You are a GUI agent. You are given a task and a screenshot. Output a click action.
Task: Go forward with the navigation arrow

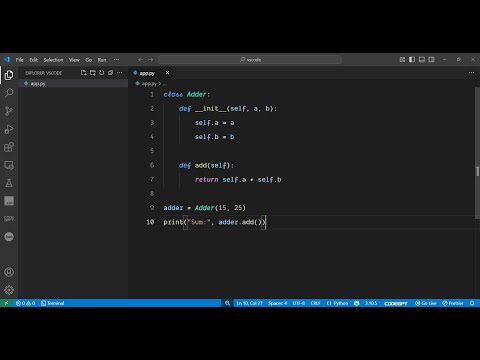pos(151,60)
